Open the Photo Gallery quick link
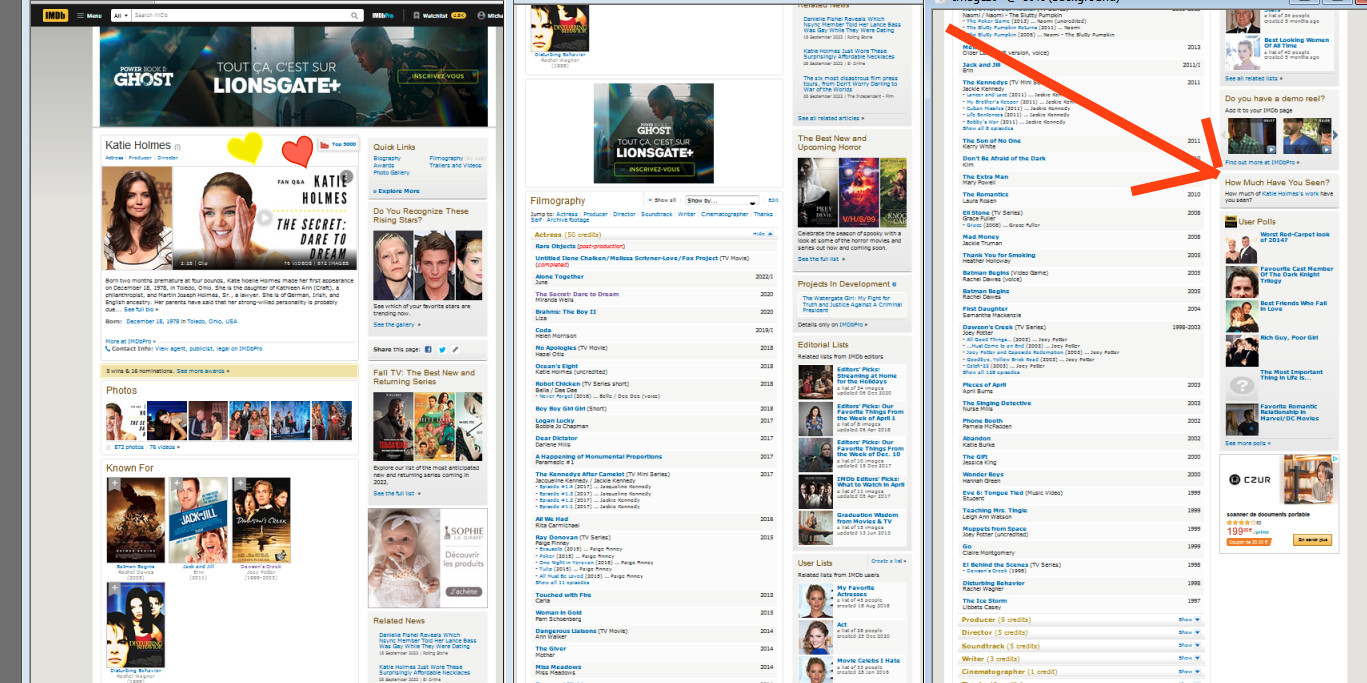Viewport: 1367px width, 683px height. (392, 172)
